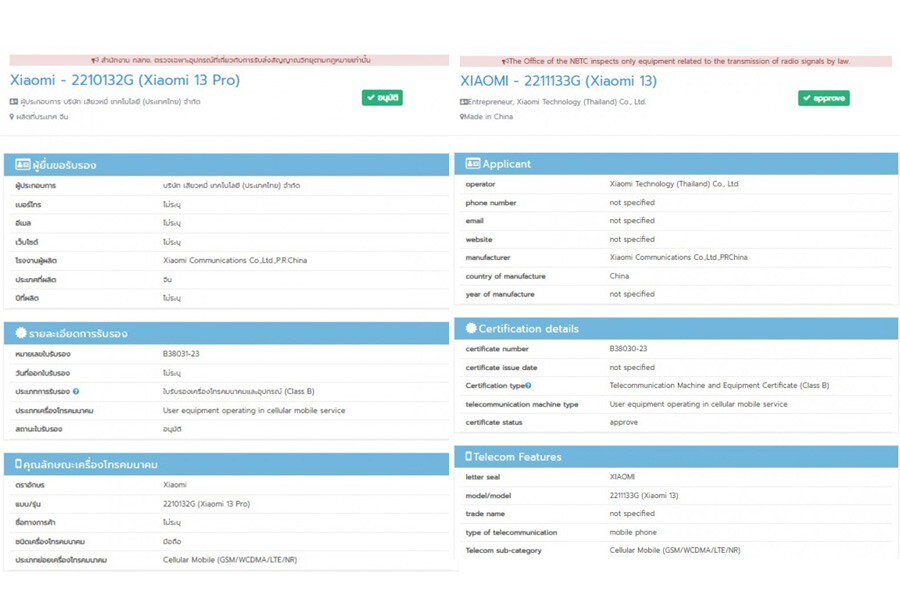Viewport: 900px width, 600px height.
Task: Select the Thai NBTC notice banner at top
Action: [229, 60]
